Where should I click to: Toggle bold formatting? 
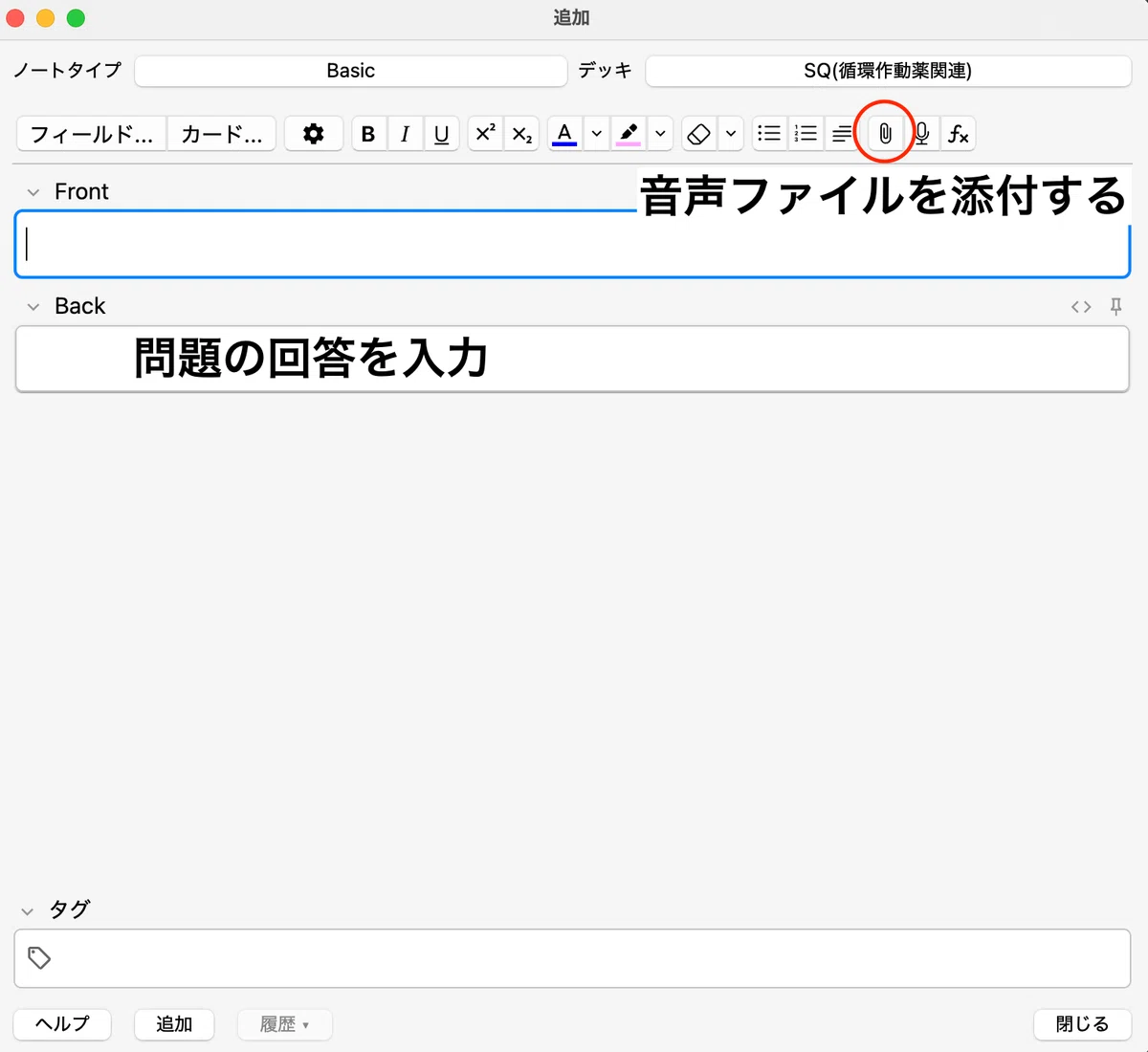368,134
